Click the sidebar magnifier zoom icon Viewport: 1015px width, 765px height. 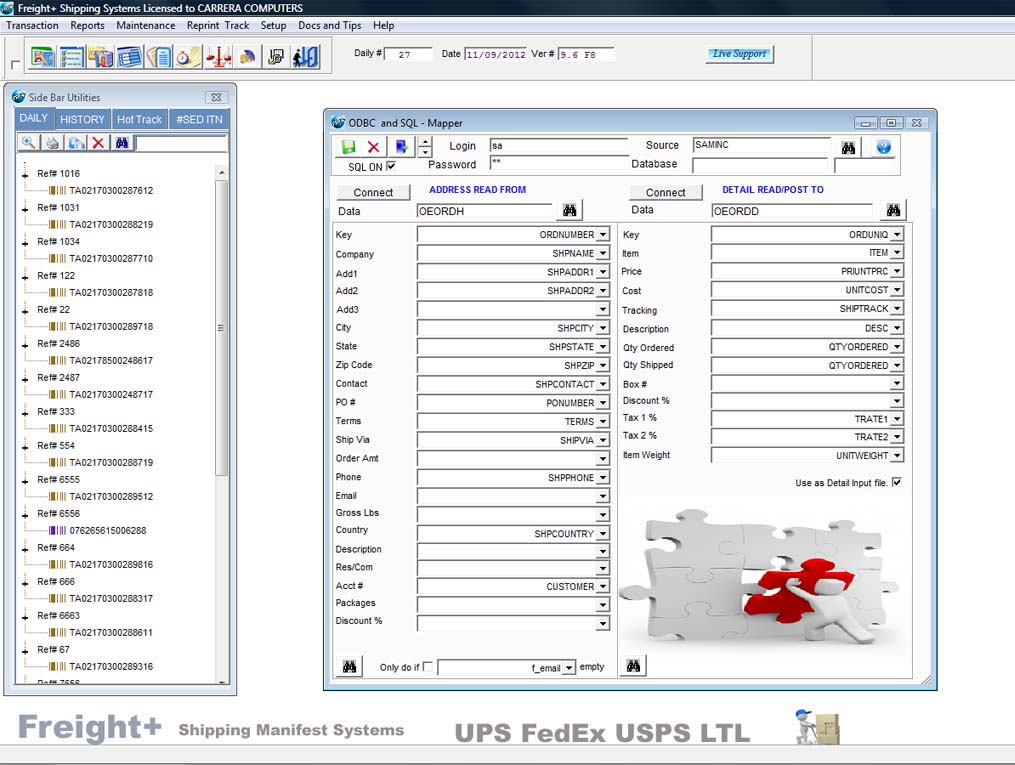coord(28,142)
